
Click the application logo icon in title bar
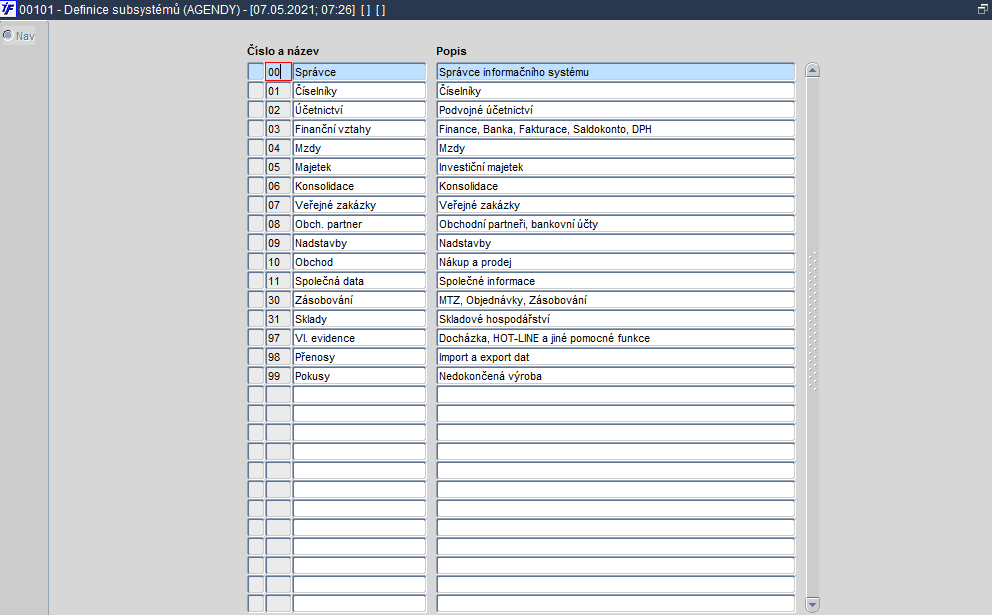click(8, 9)
